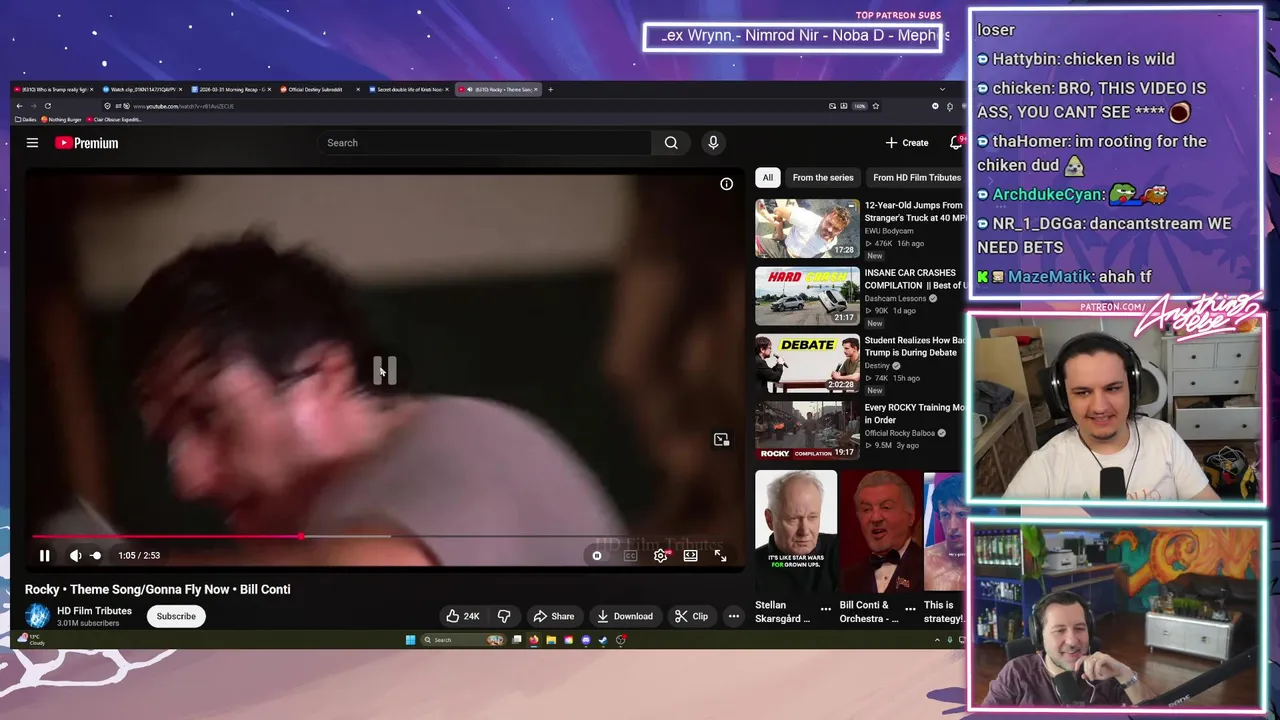Screen dimensions: 1280x720
Task: Open the Windows Start menu
Action: pos(410,640)
